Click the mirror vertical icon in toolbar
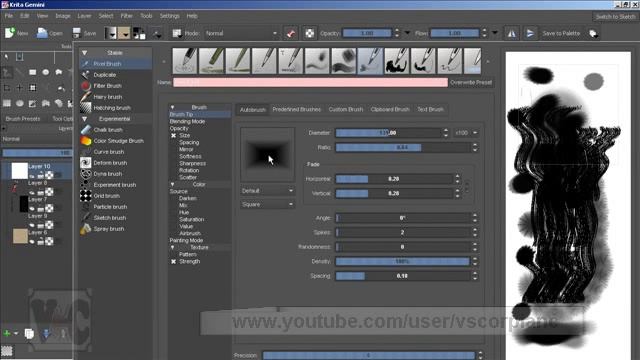640x360 pixels. point(529,33)
